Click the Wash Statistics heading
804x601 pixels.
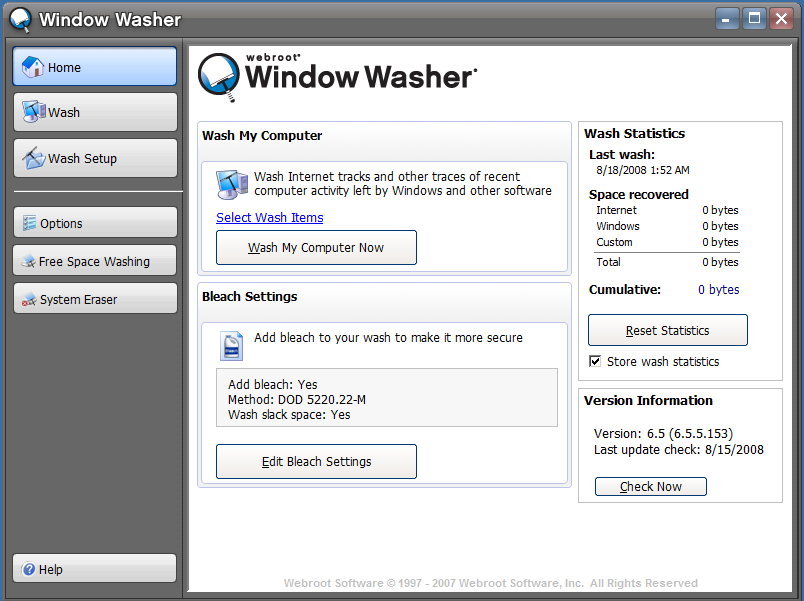tap(634, 134)
